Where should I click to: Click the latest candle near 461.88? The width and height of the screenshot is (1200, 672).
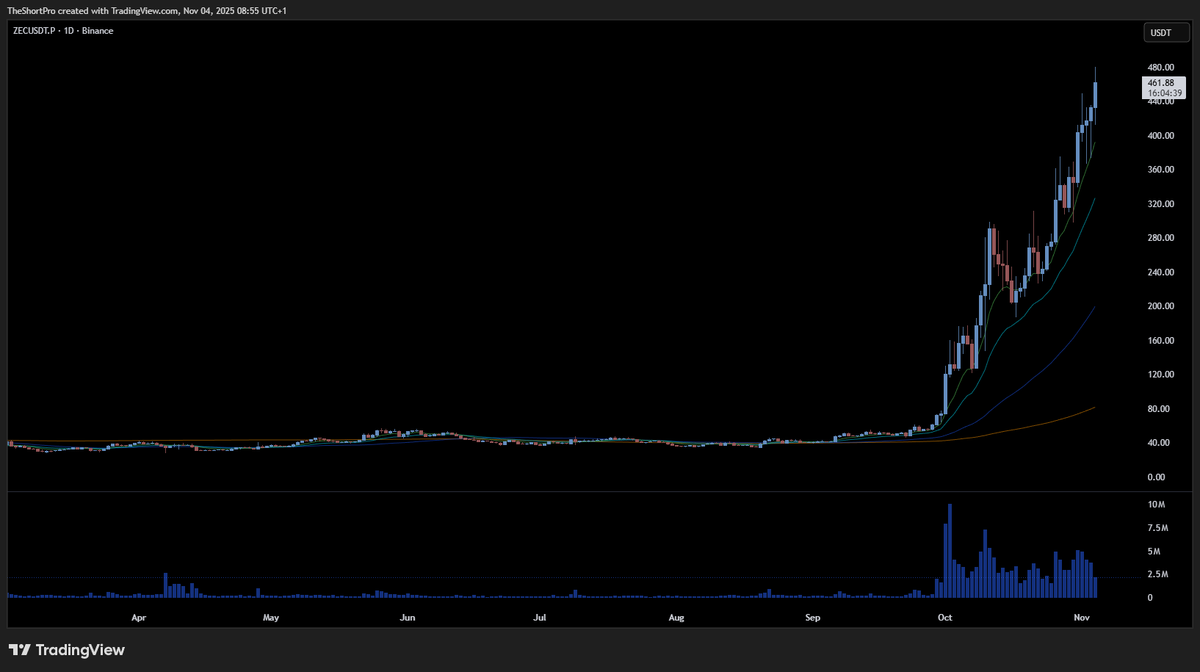coord(1097,95)
